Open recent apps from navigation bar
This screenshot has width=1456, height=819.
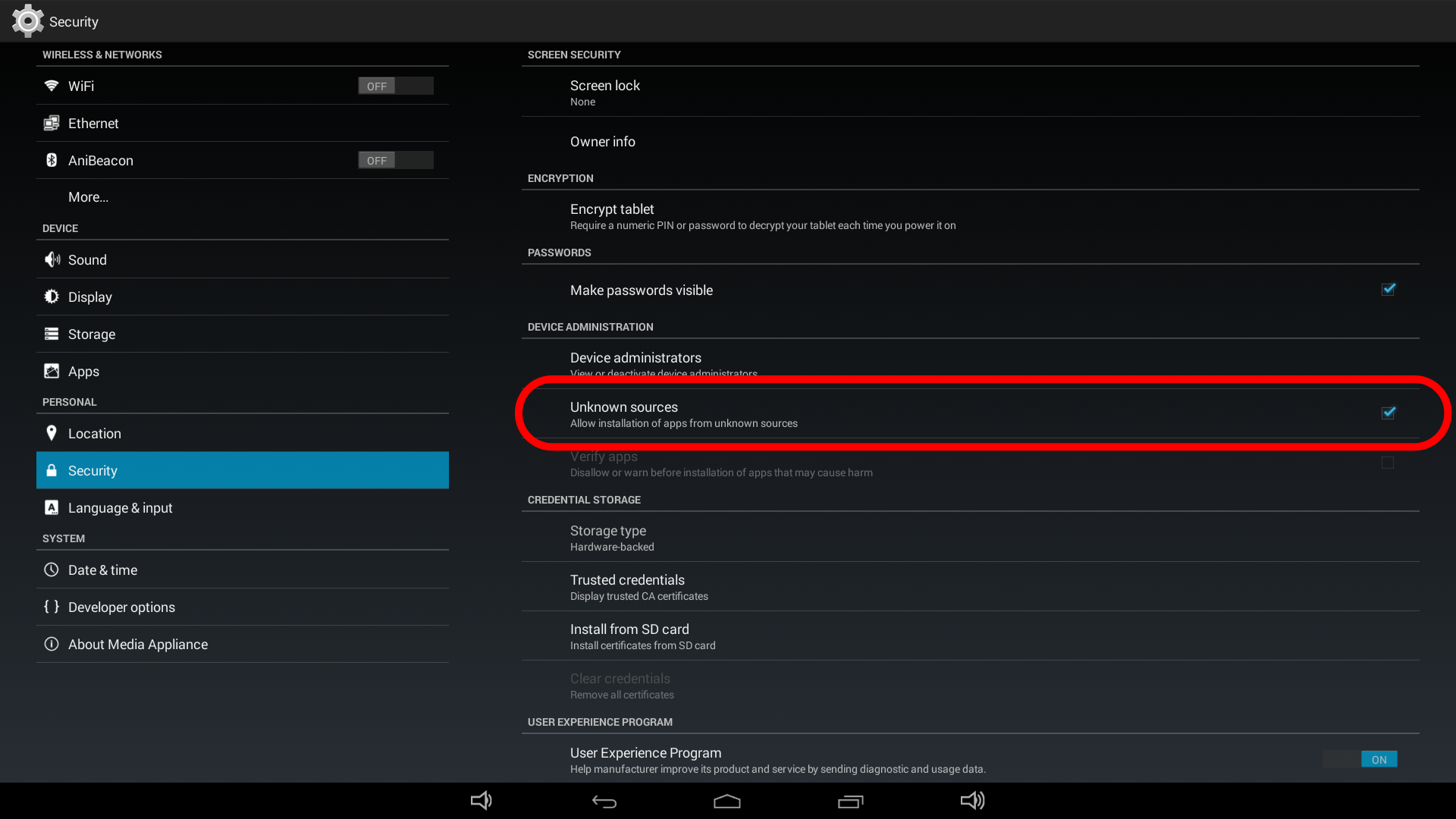point(850,802)
